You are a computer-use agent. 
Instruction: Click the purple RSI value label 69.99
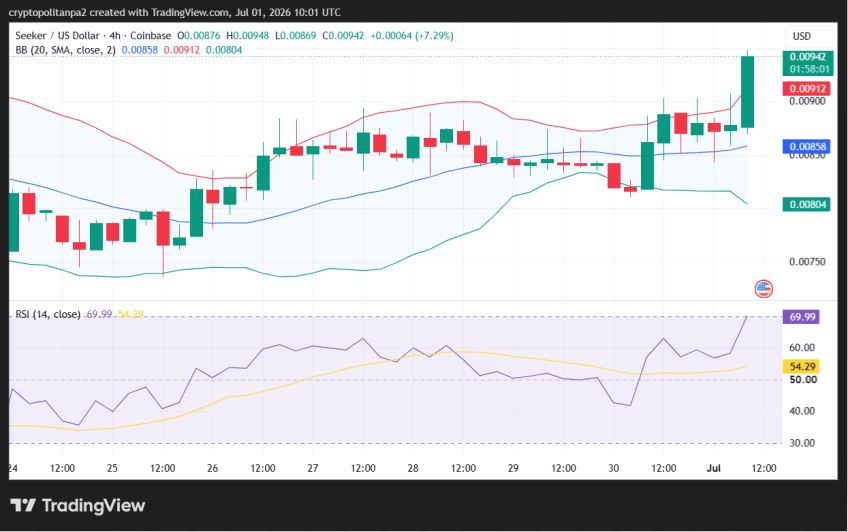(x=801, y=317)
